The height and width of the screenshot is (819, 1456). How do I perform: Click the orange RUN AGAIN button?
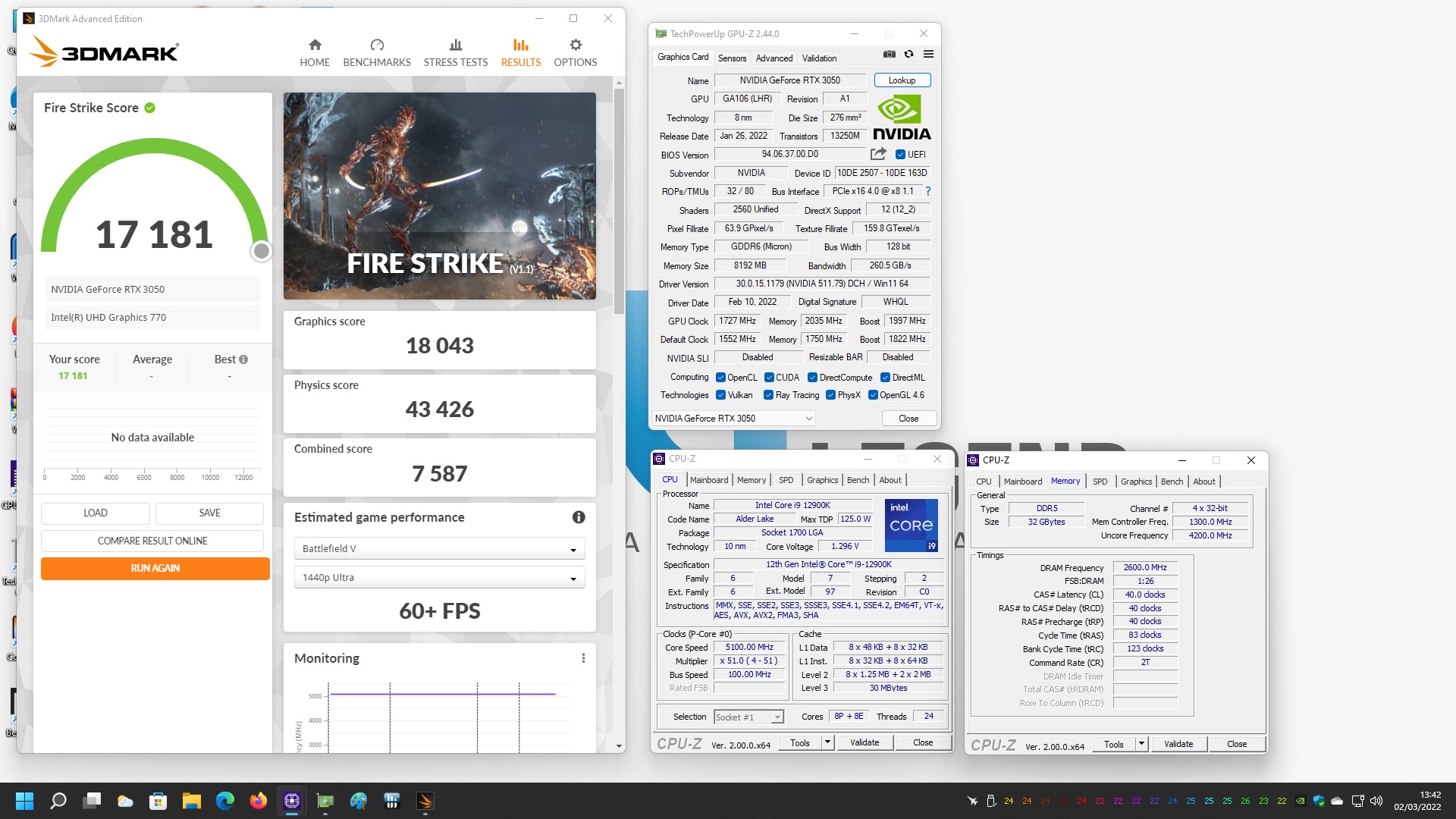coord(155,568)
